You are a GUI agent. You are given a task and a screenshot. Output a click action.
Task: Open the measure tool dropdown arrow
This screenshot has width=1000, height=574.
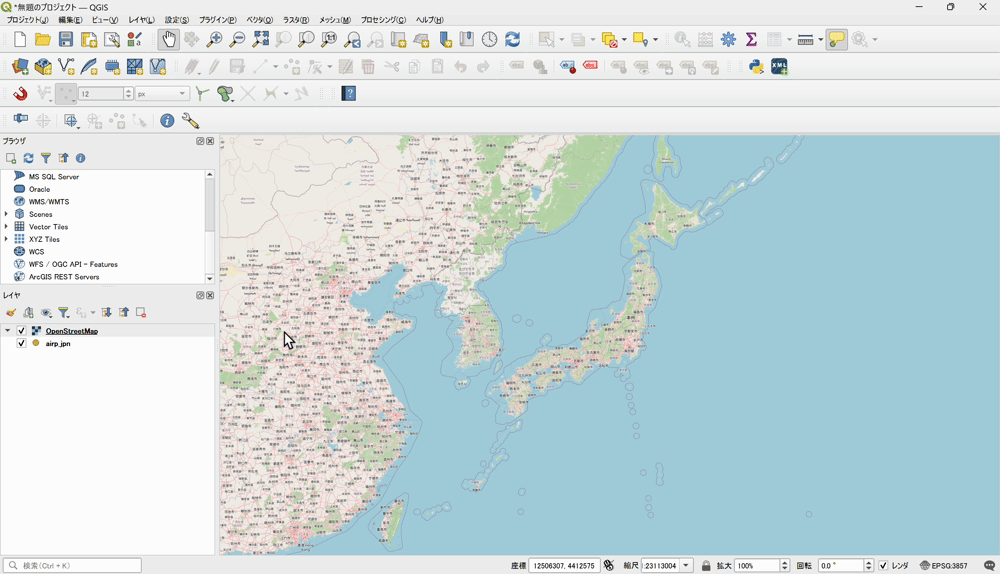tap(820, 40)
